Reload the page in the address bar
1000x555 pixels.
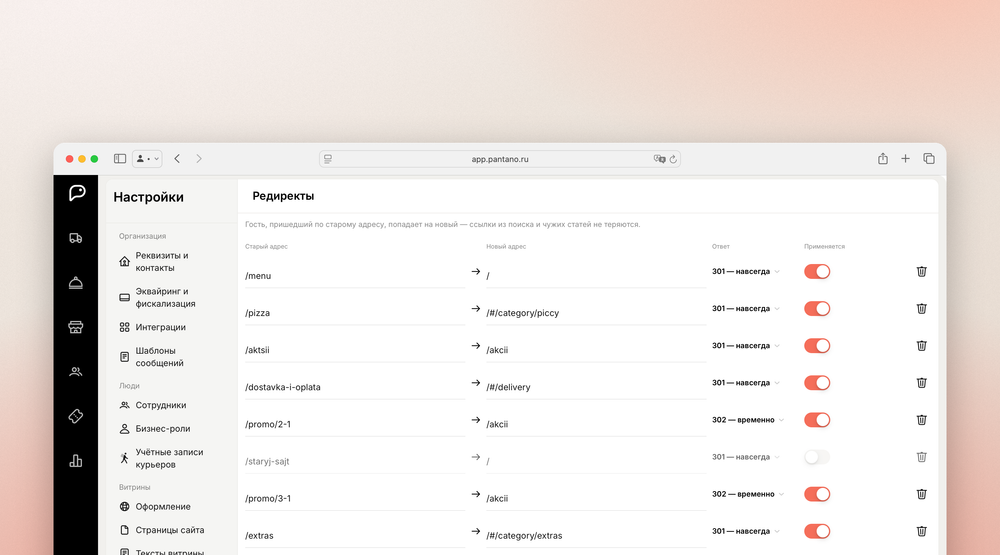pos(673,159)
